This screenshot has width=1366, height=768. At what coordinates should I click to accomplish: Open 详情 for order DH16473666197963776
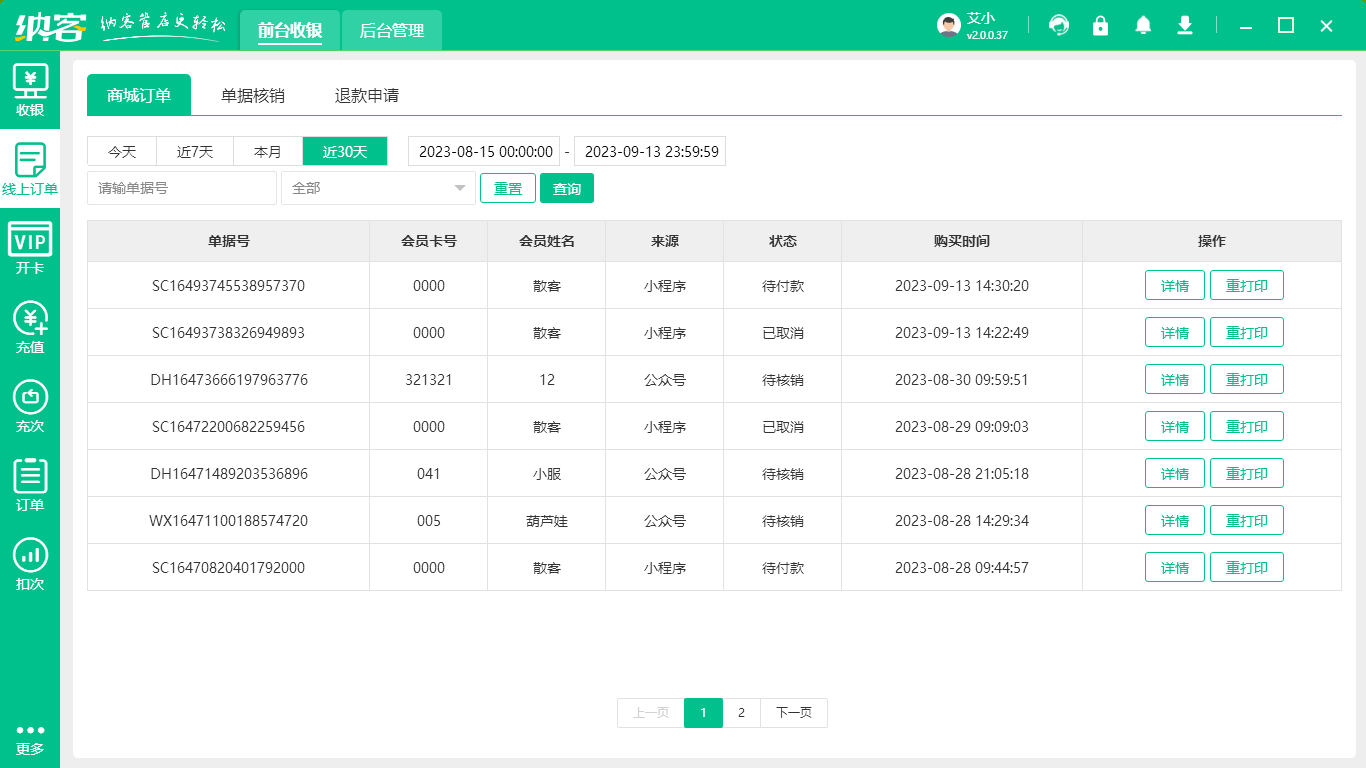tap(1174, 379)
